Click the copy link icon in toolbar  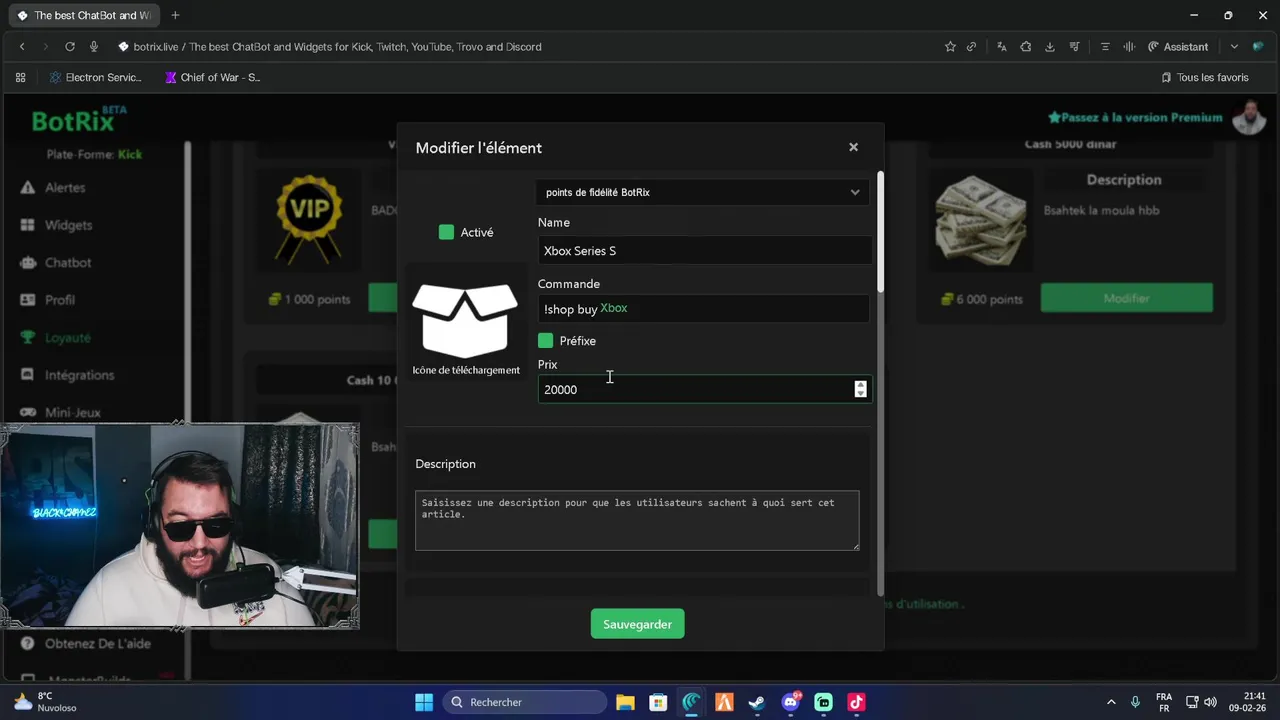click(971, 47)
